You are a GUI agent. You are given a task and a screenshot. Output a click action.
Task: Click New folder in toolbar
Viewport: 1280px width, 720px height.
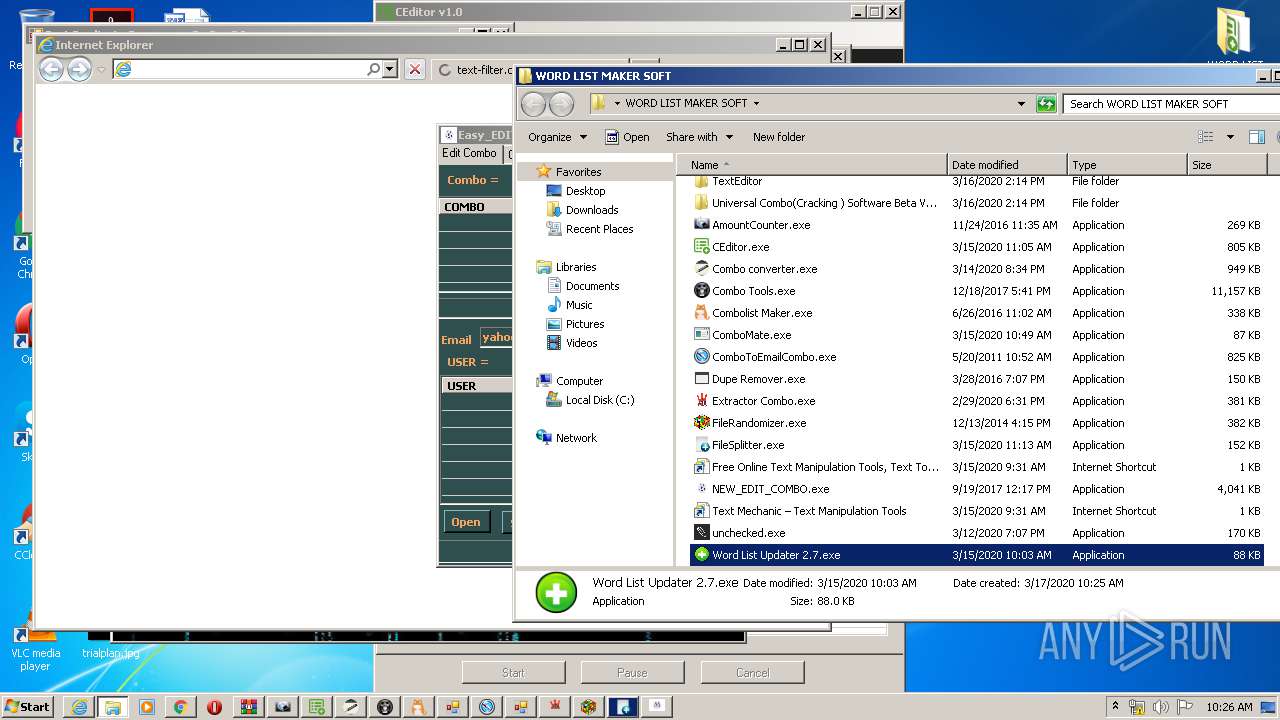pos(779,137)
